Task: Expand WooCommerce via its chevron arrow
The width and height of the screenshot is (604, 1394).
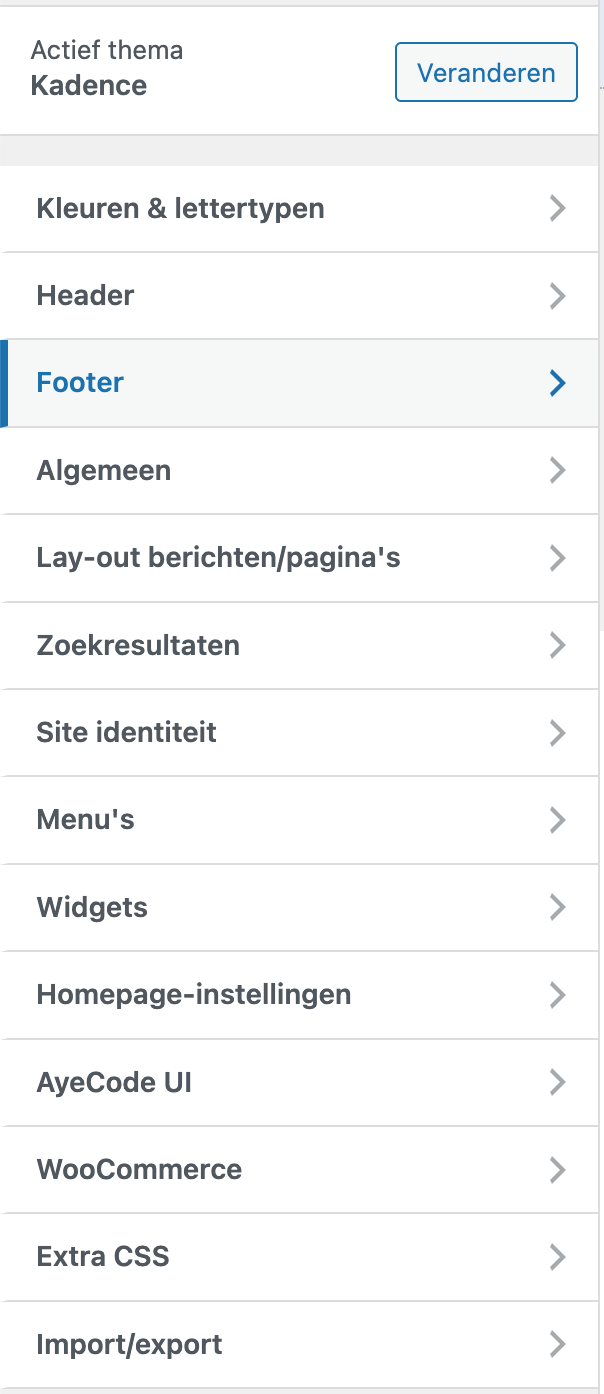Action: [x=557, y=1169]
